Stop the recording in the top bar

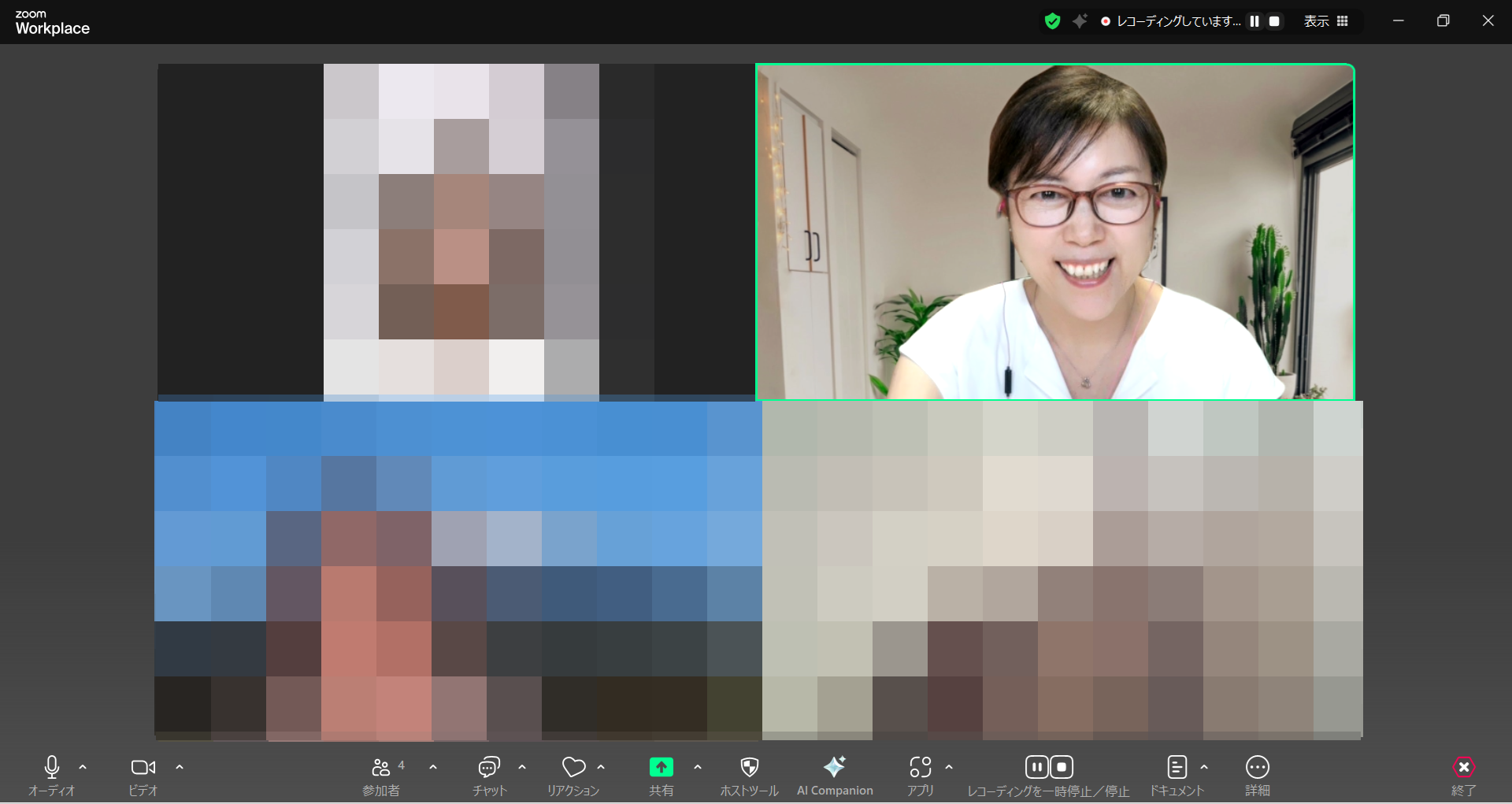pyautogui.click(x=1274, y=21)
